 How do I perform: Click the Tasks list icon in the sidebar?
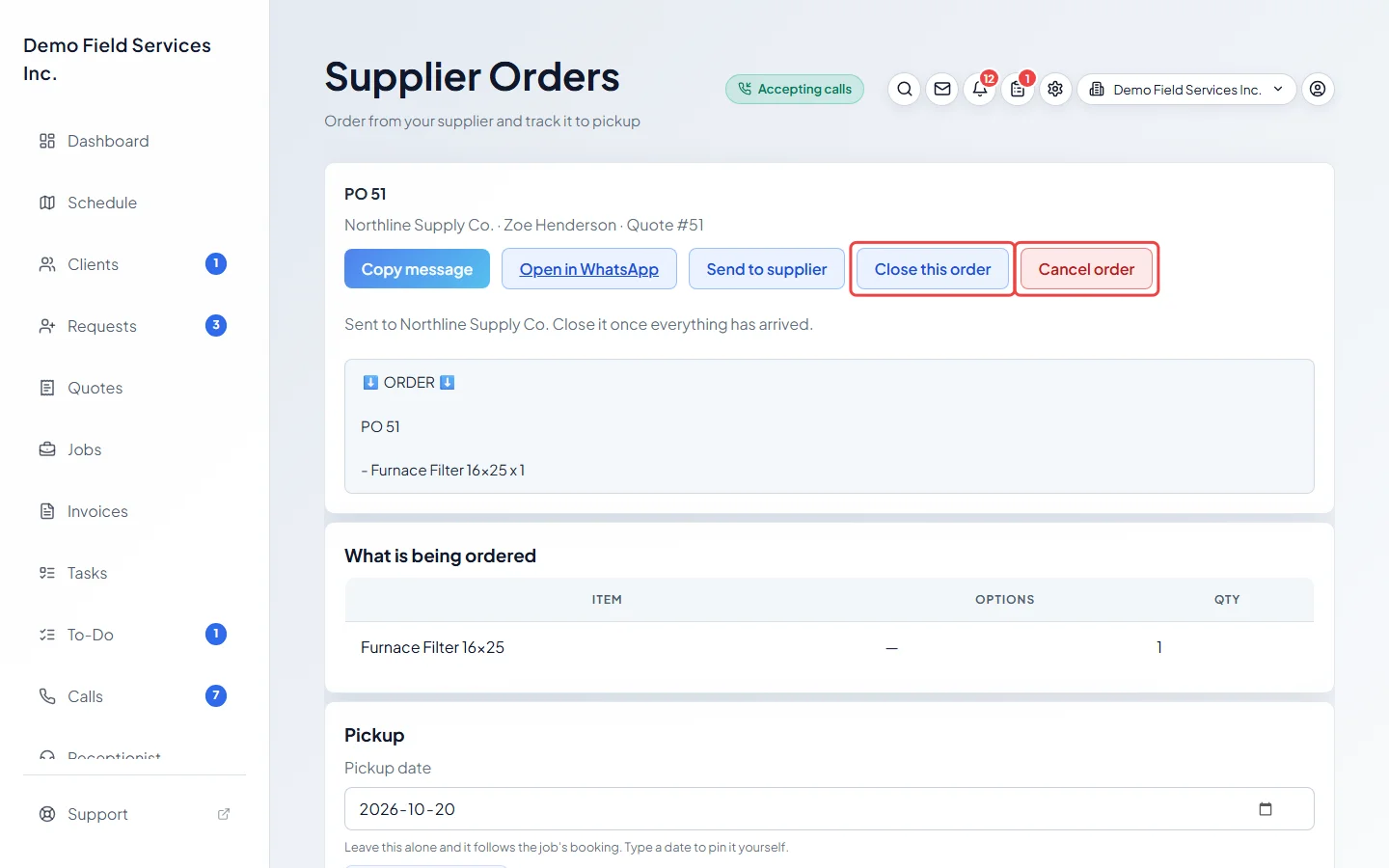pyautogui.click(x=47, y=573)
